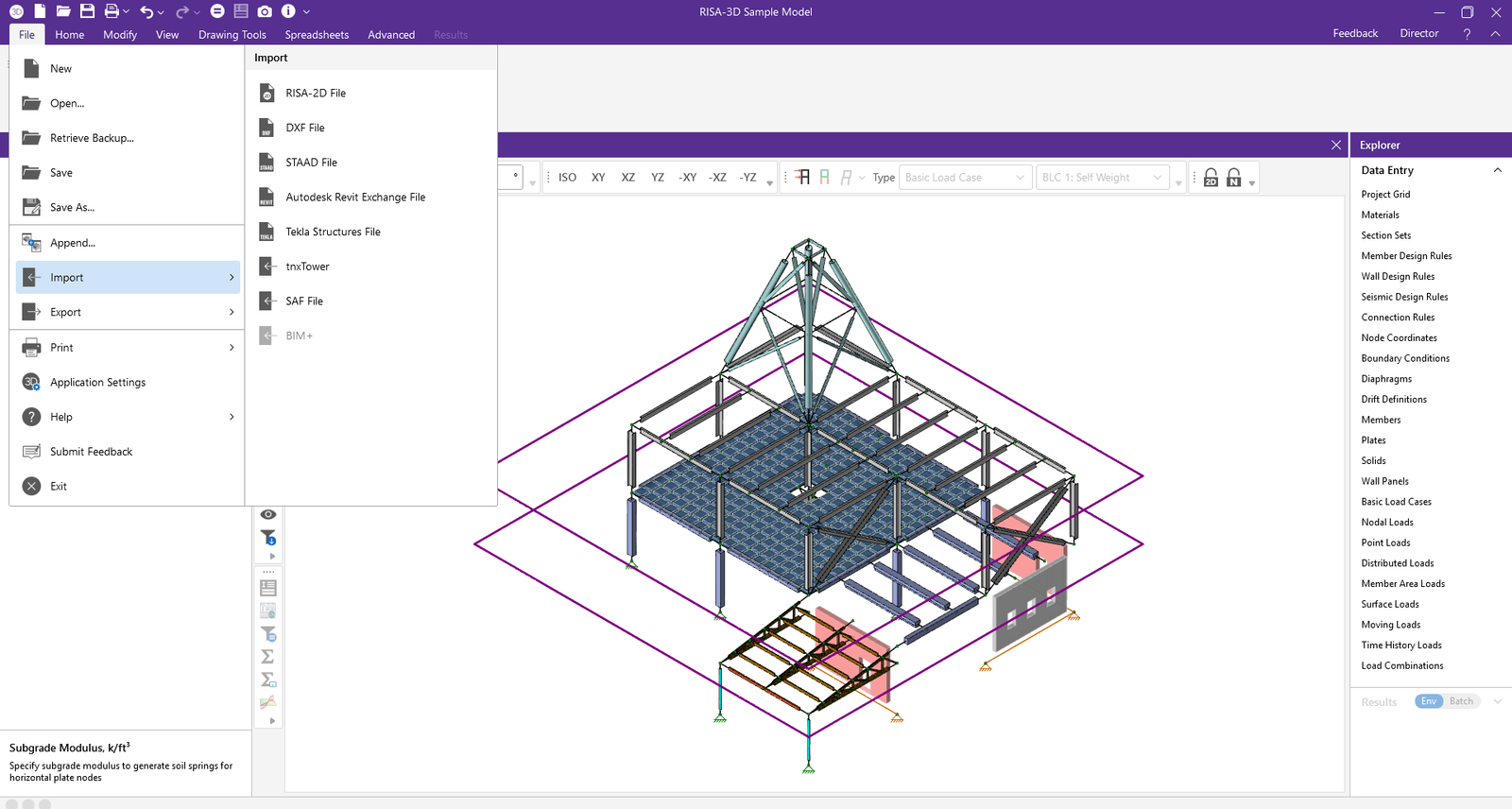Viewport: 1512px width, 809px height.
Task: Switch view to -YZ plane
Action: (x=747, y=177)
